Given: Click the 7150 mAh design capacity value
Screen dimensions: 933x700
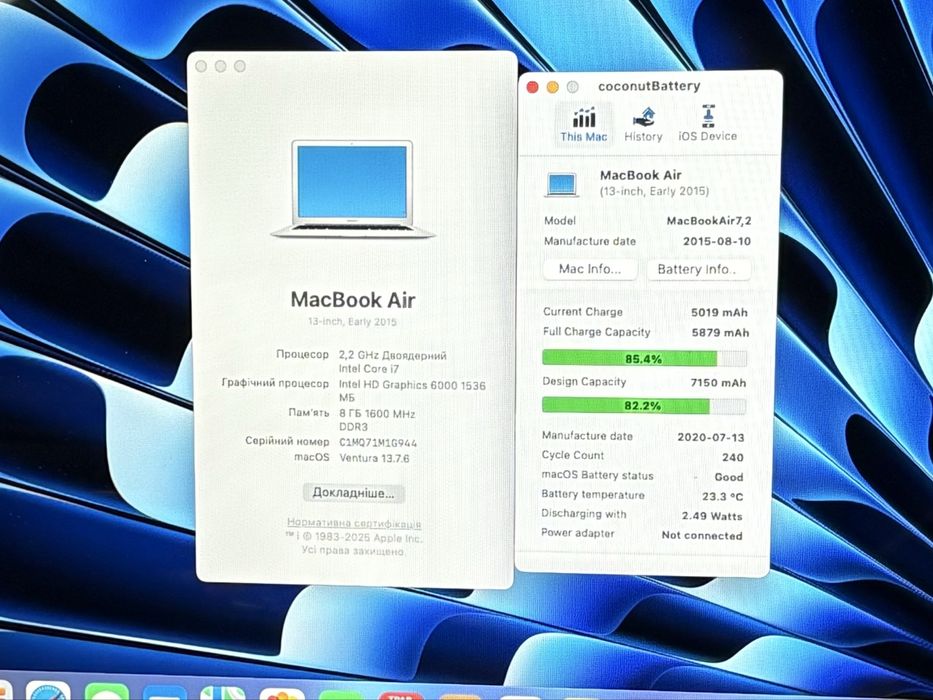Looking at the screenshot, I should click(x=718, y=383).
